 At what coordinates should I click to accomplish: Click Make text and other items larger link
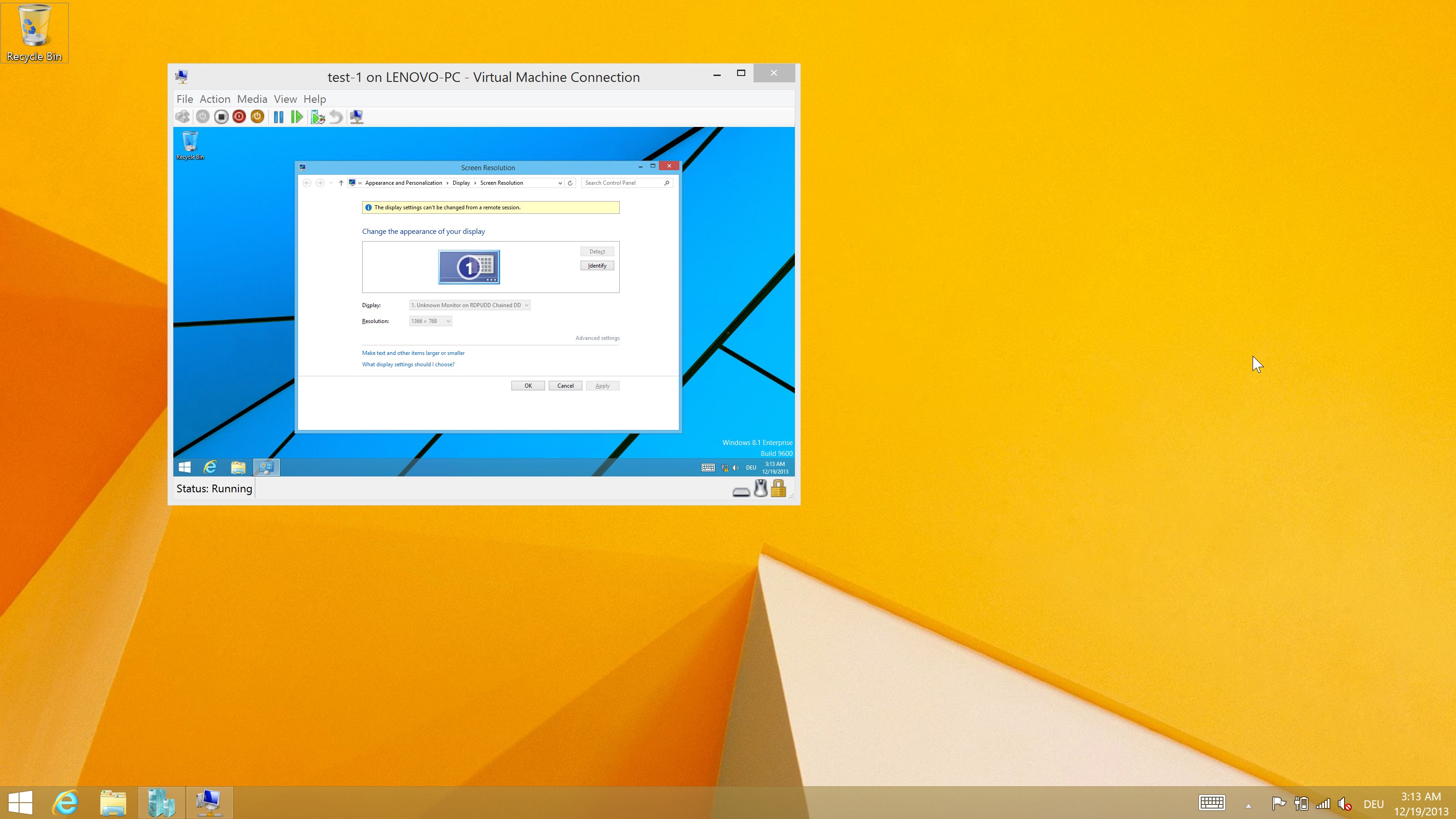click(x=413, y=353)
